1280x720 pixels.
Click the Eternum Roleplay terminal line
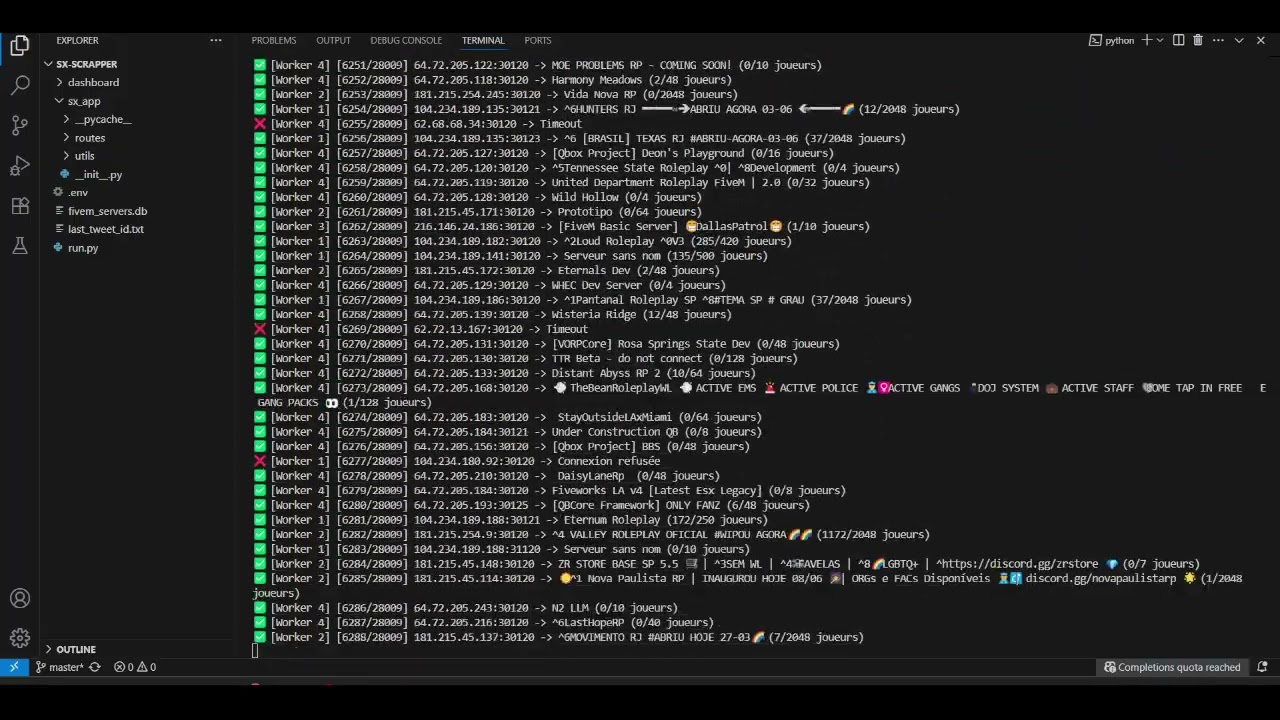511,520
